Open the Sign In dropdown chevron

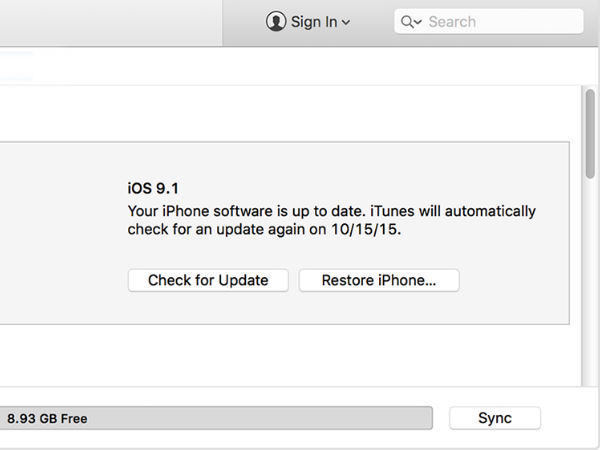pos(346,22)
